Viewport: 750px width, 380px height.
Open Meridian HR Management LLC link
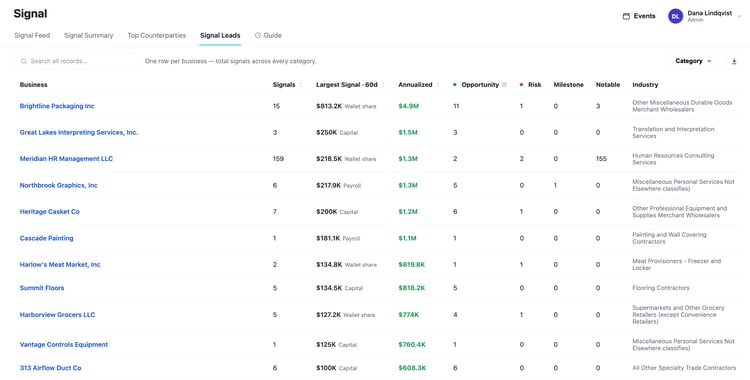tap(66, 159)
